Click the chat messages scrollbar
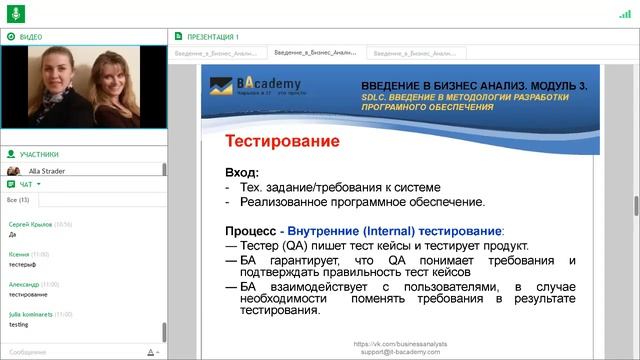The height and width of the screenshot is (360, 640). tap(164, 332)
